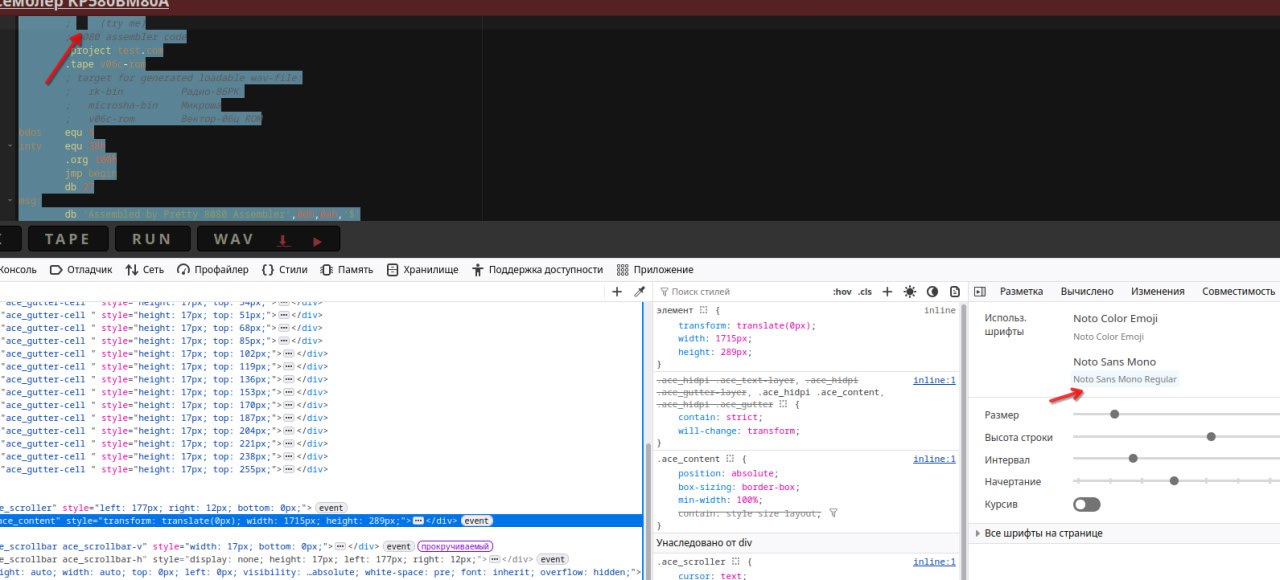Click the WAV download arrow icon
1280x580 pixels.
[x=283, y=240]
